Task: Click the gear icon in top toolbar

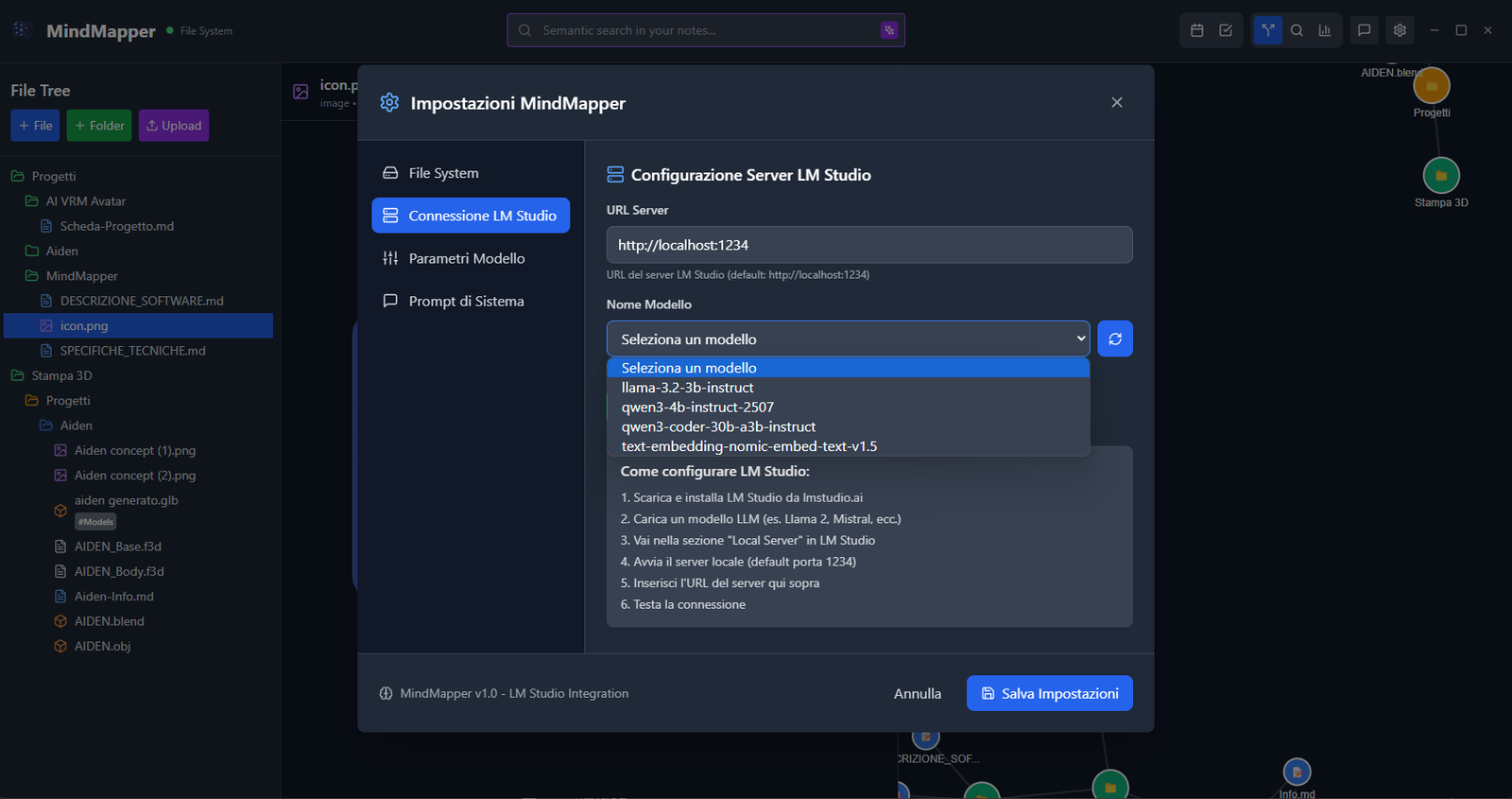Action: (x=1400, y=30)
